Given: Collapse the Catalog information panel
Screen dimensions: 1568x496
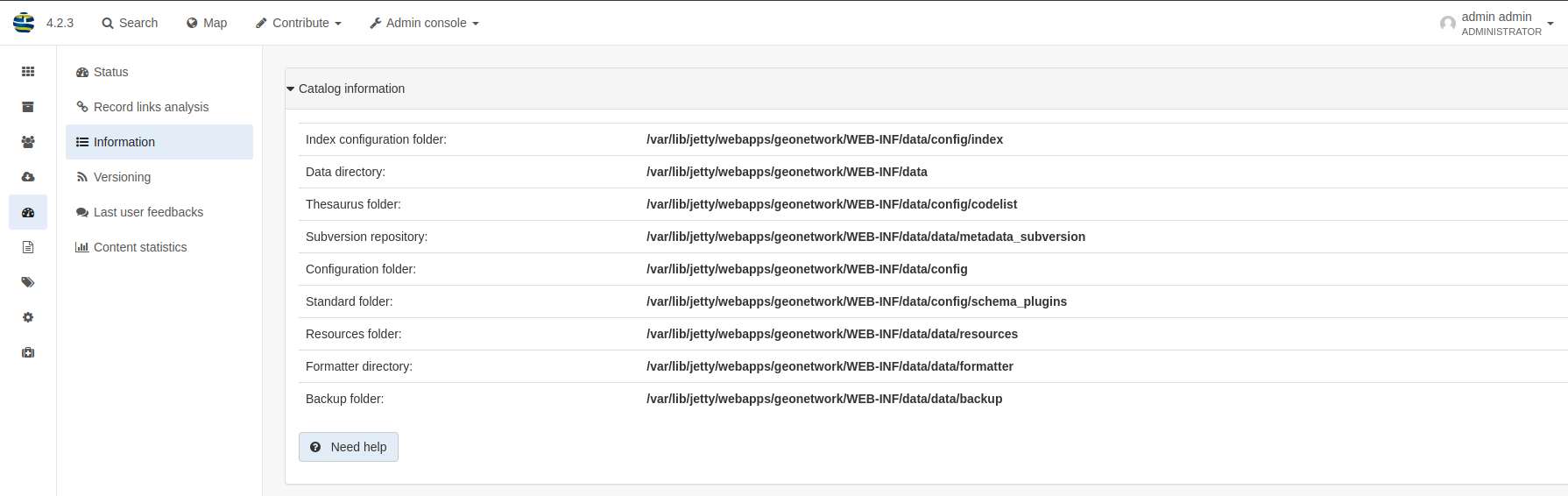Looking at the screenshot, I should (346, 89).
